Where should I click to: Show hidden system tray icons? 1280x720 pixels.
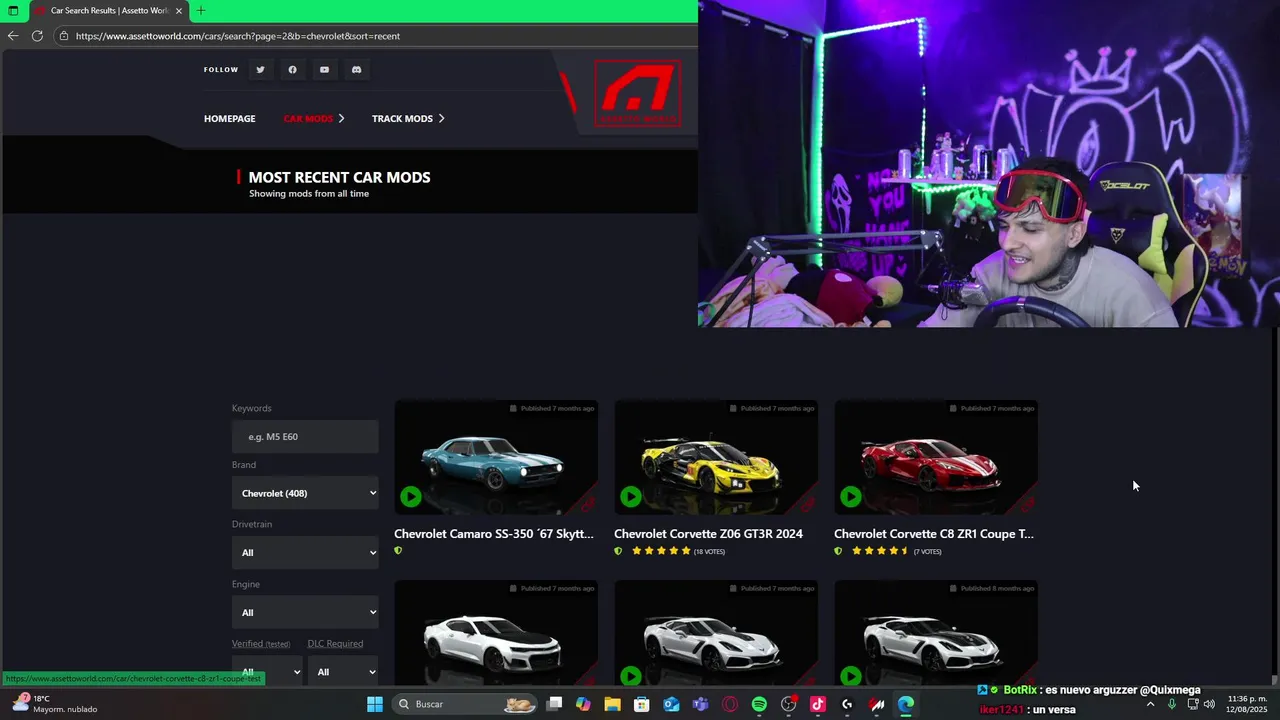tap(1150, 704)
